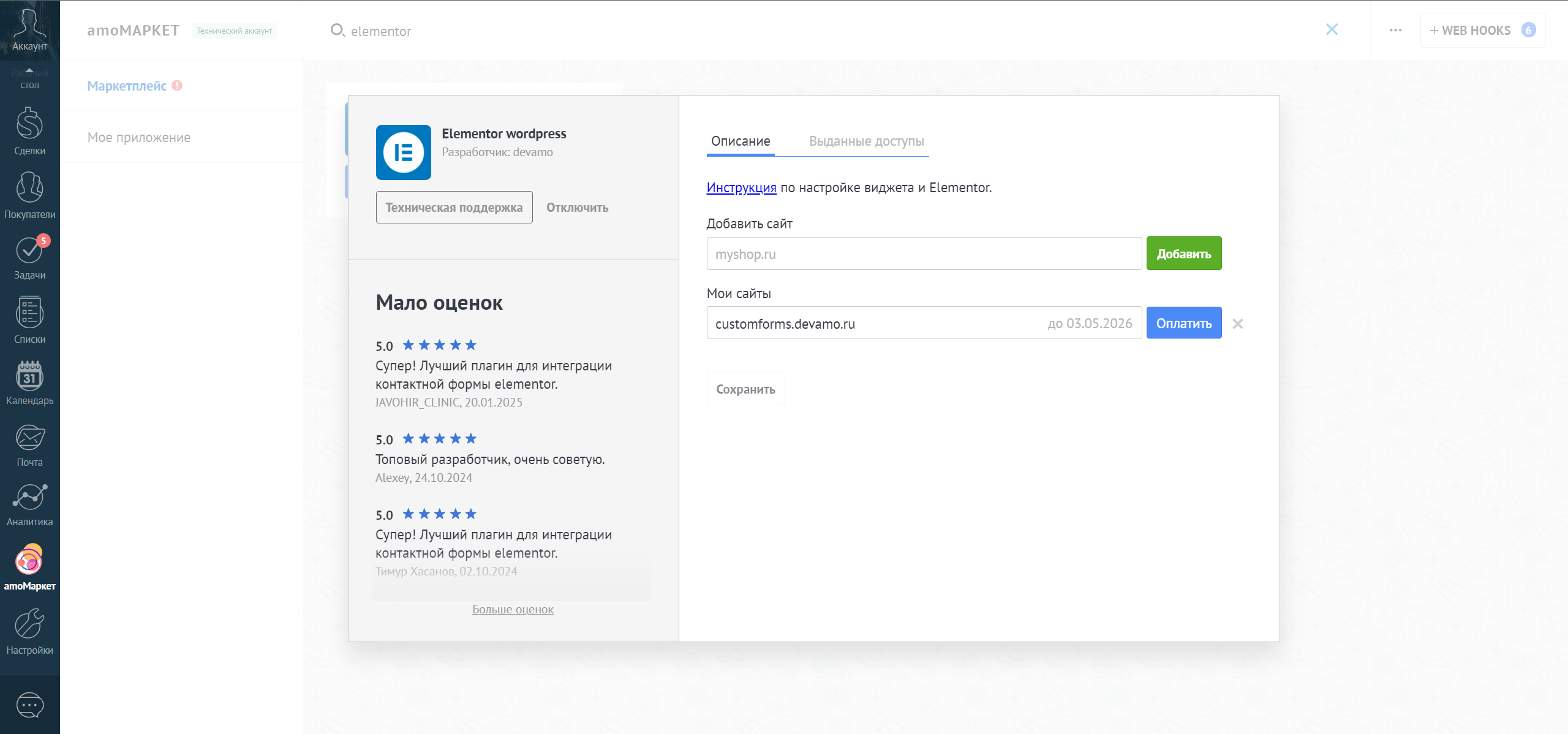Click the Сохранить button

(745, 388)
